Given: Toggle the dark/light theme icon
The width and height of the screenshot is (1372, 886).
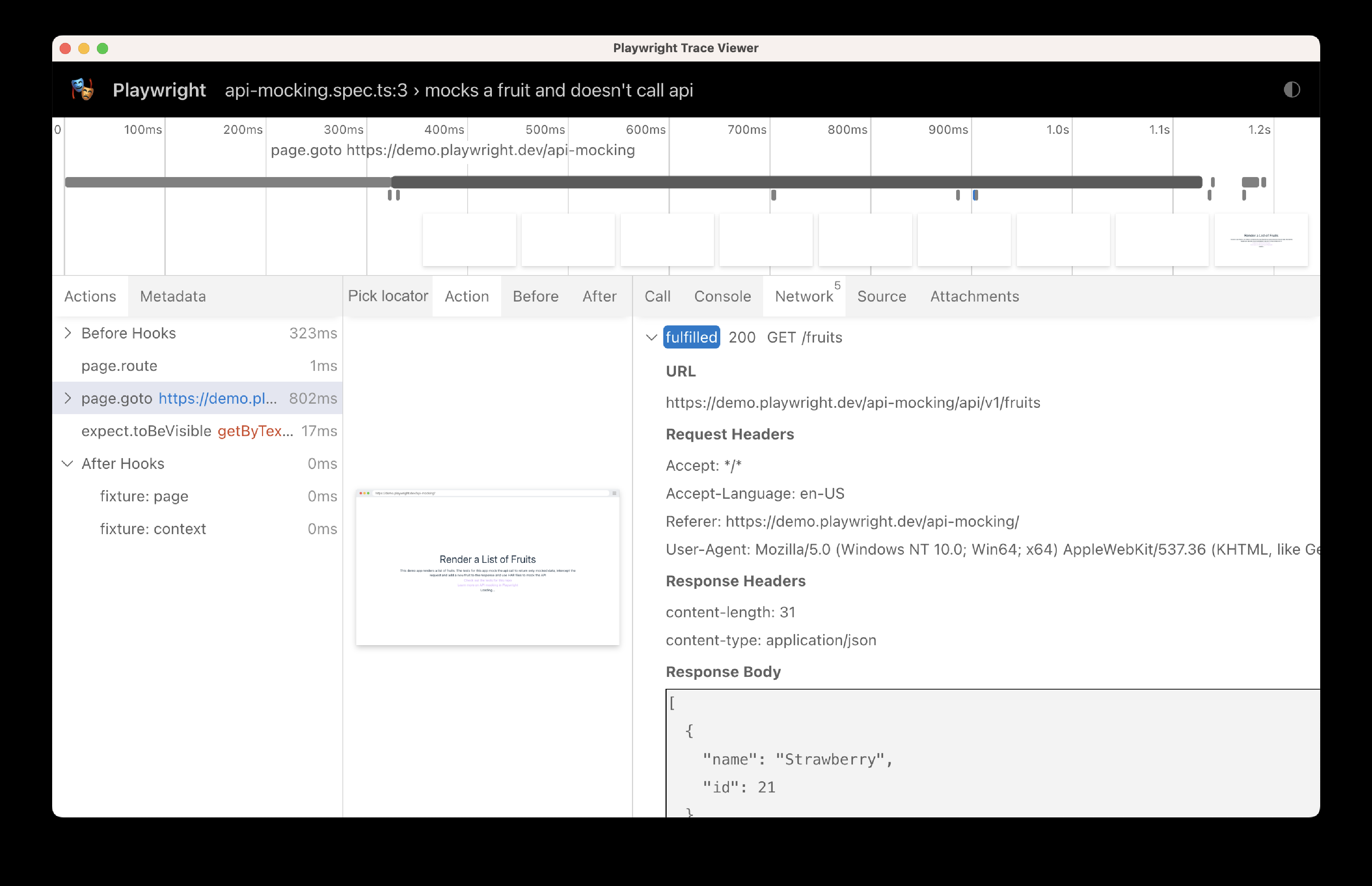Looking at the screenshot, I should click(1292, 90).
